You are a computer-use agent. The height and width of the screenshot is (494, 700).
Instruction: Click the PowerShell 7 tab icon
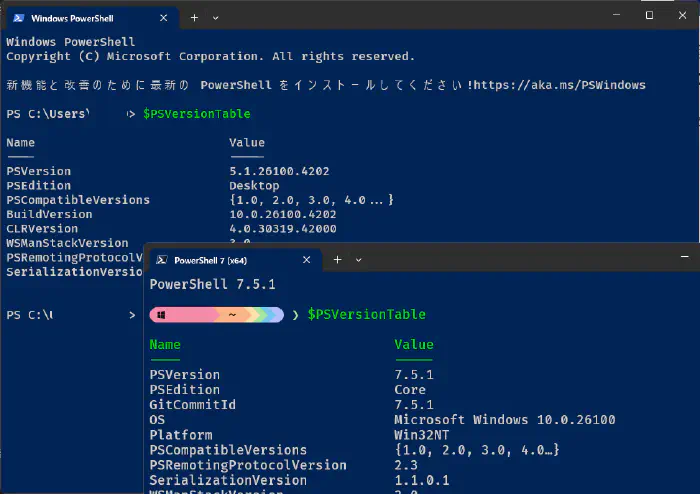(x=162, y=260)
